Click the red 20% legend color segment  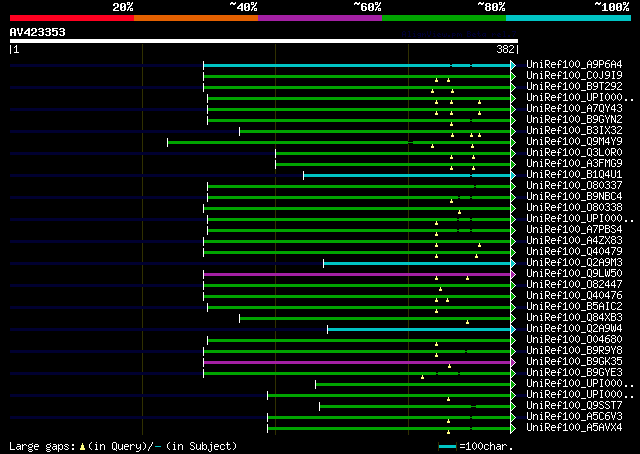coord(72,18)
